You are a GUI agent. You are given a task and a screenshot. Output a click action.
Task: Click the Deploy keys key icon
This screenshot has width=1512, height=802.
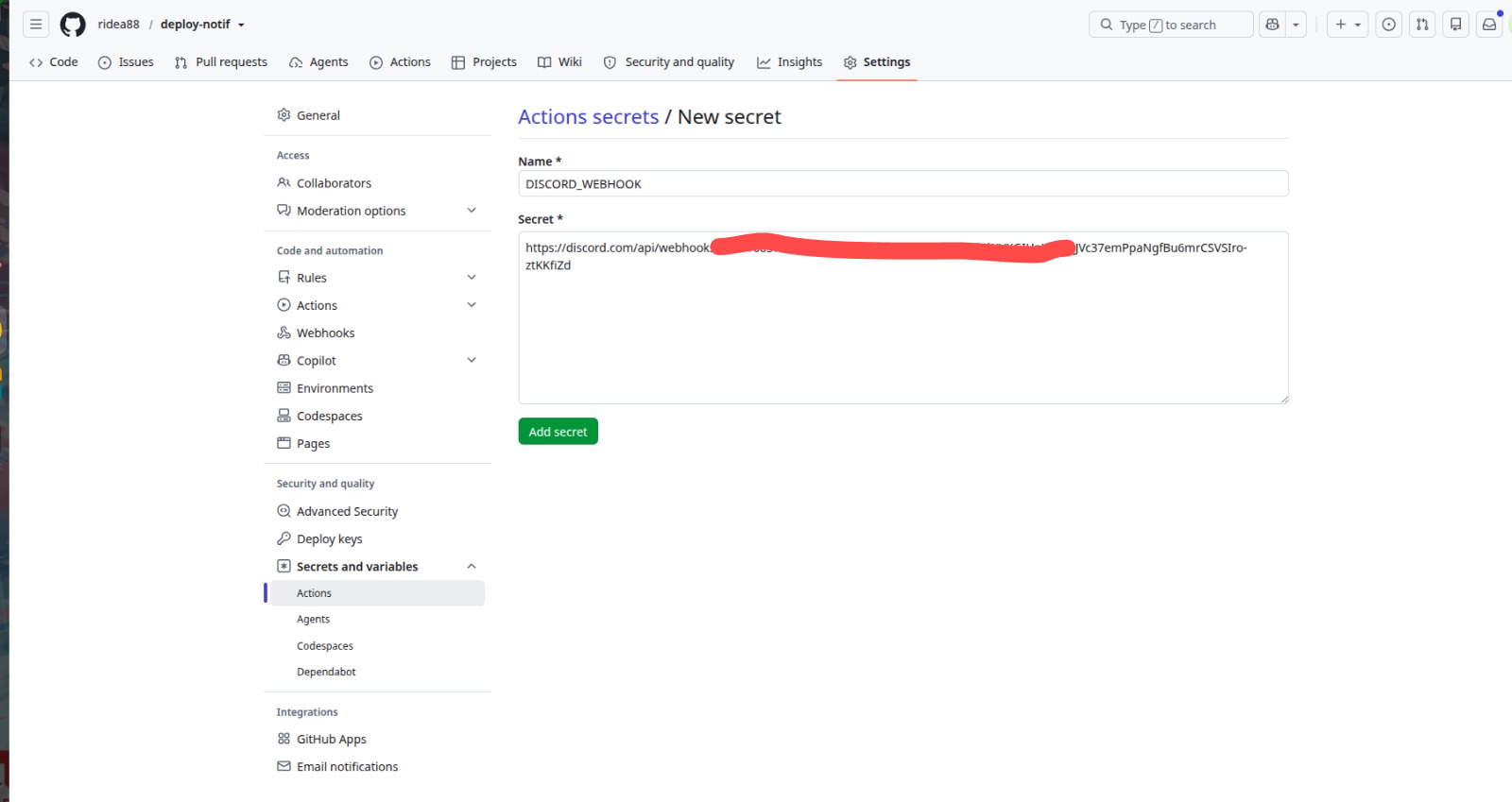click(x=283, y=538)
